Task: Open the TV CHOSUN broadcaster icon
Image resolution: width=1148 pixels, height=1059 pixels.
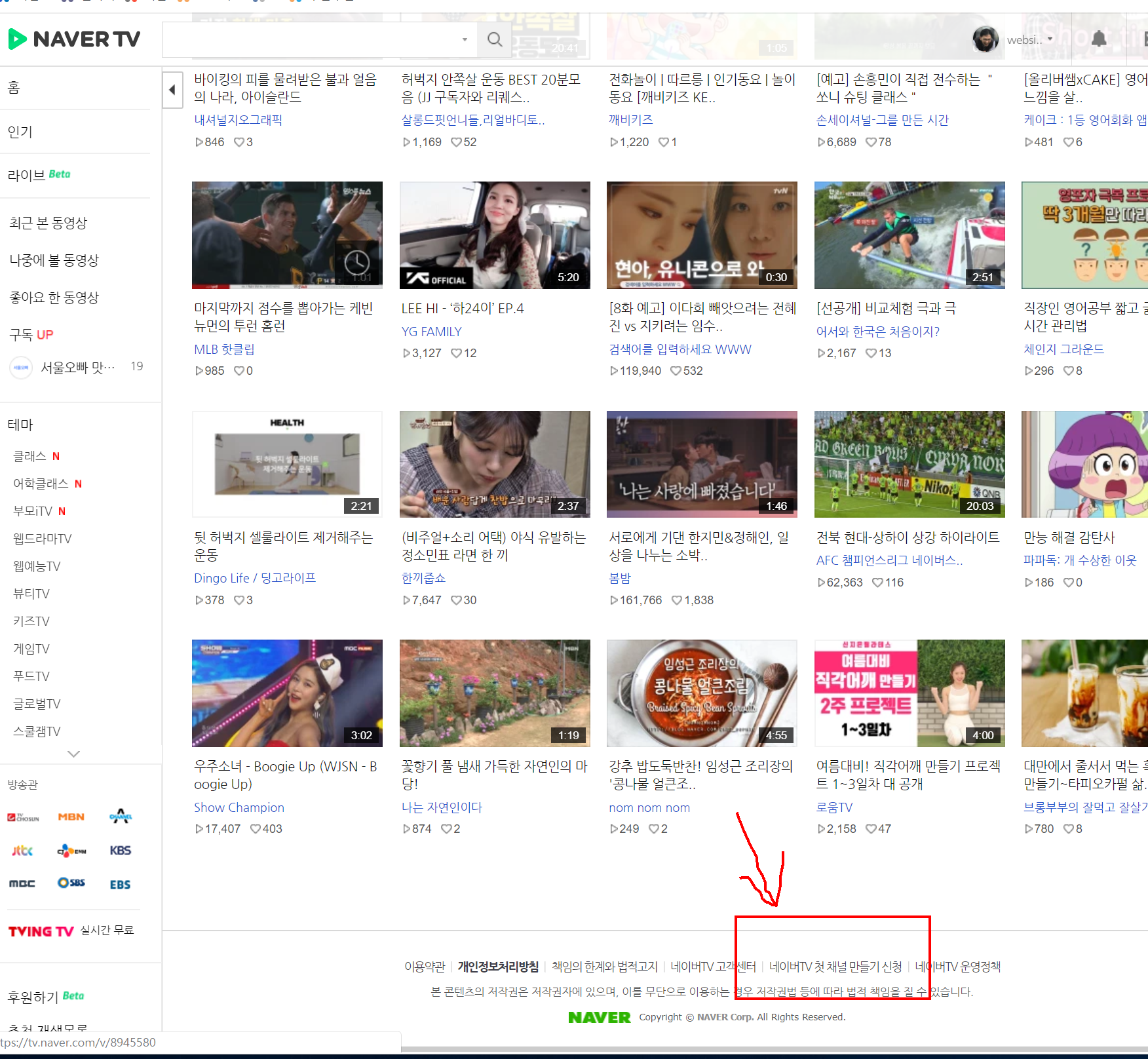Action: tap(23, 817)
